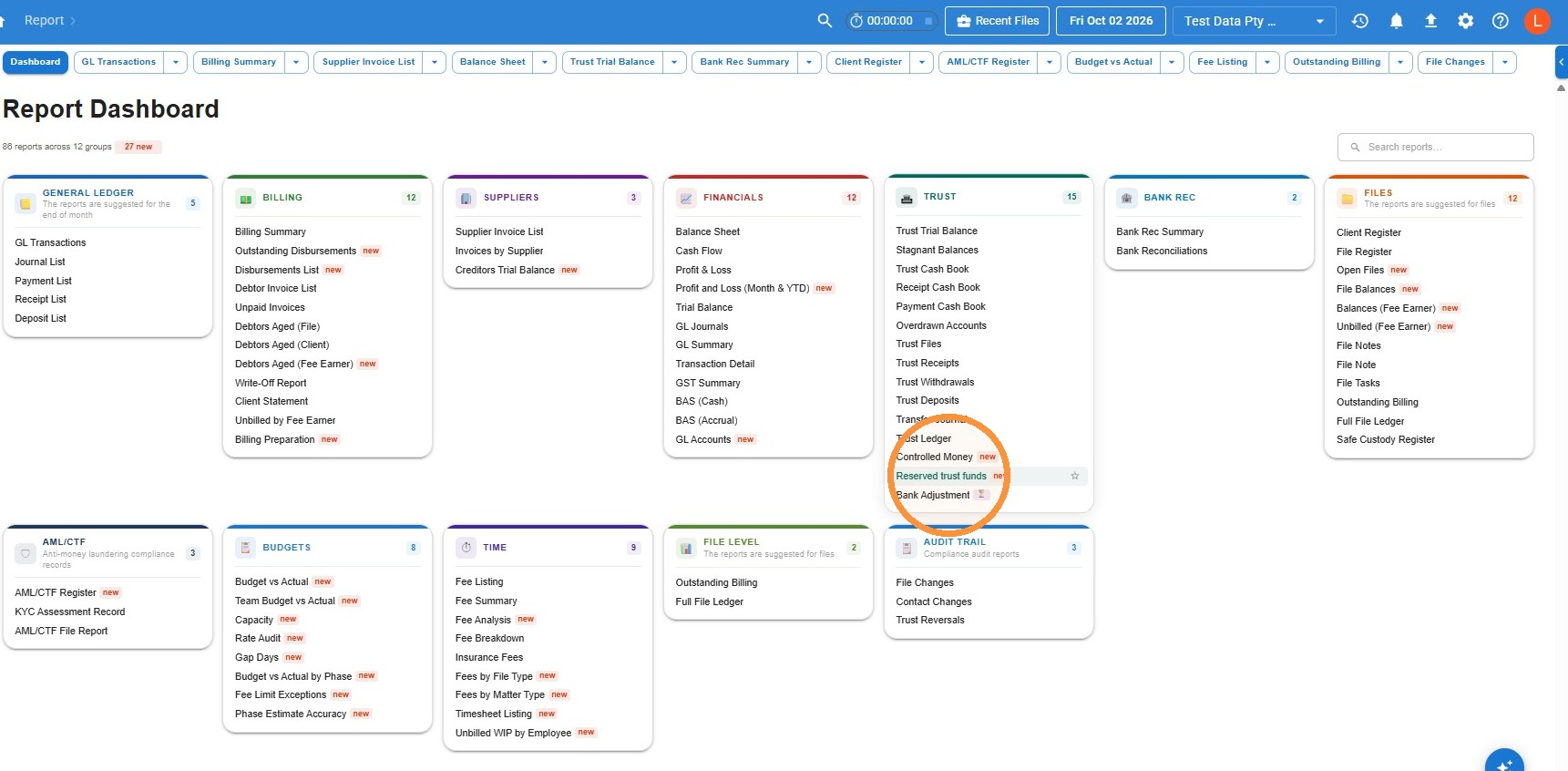Open the help question mark icon

1500,20
